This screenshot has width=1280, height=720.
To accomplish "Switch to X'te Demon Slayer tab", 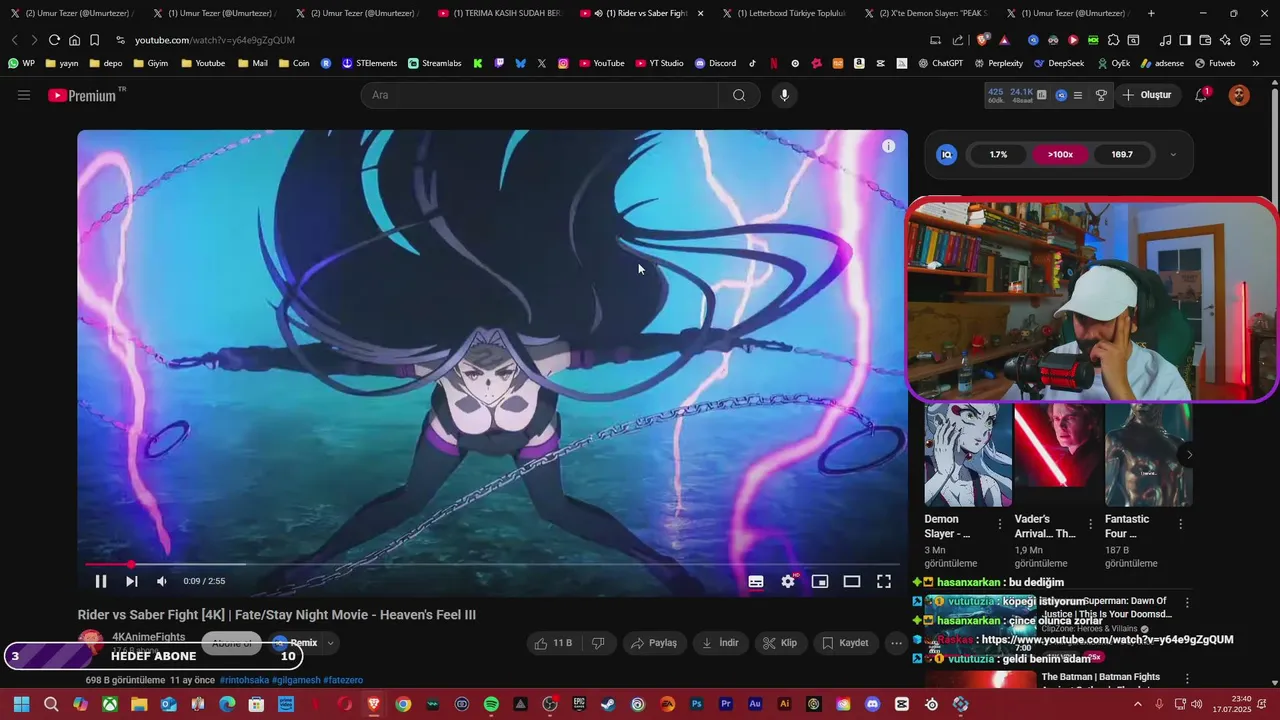I will point(926,13).
